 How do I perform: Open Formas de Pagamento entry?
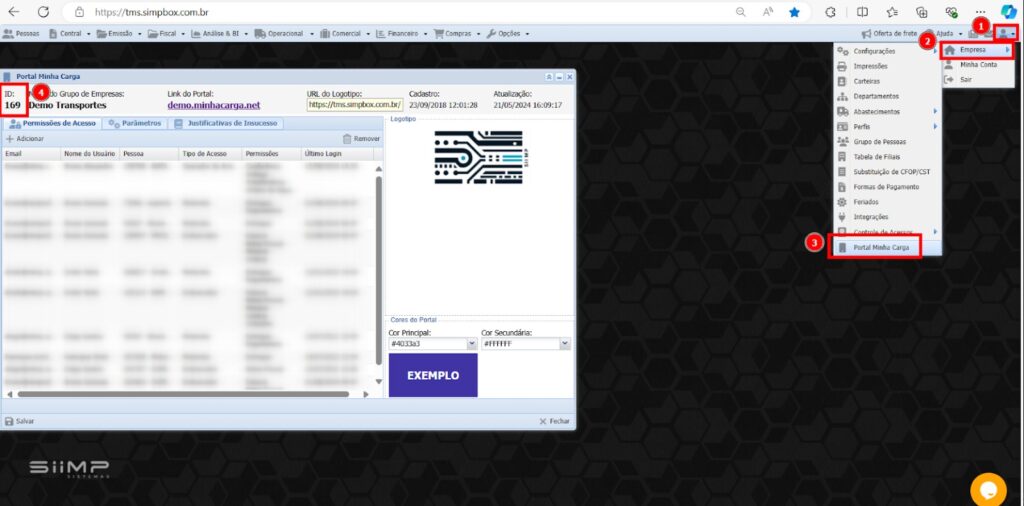(887, 187)
